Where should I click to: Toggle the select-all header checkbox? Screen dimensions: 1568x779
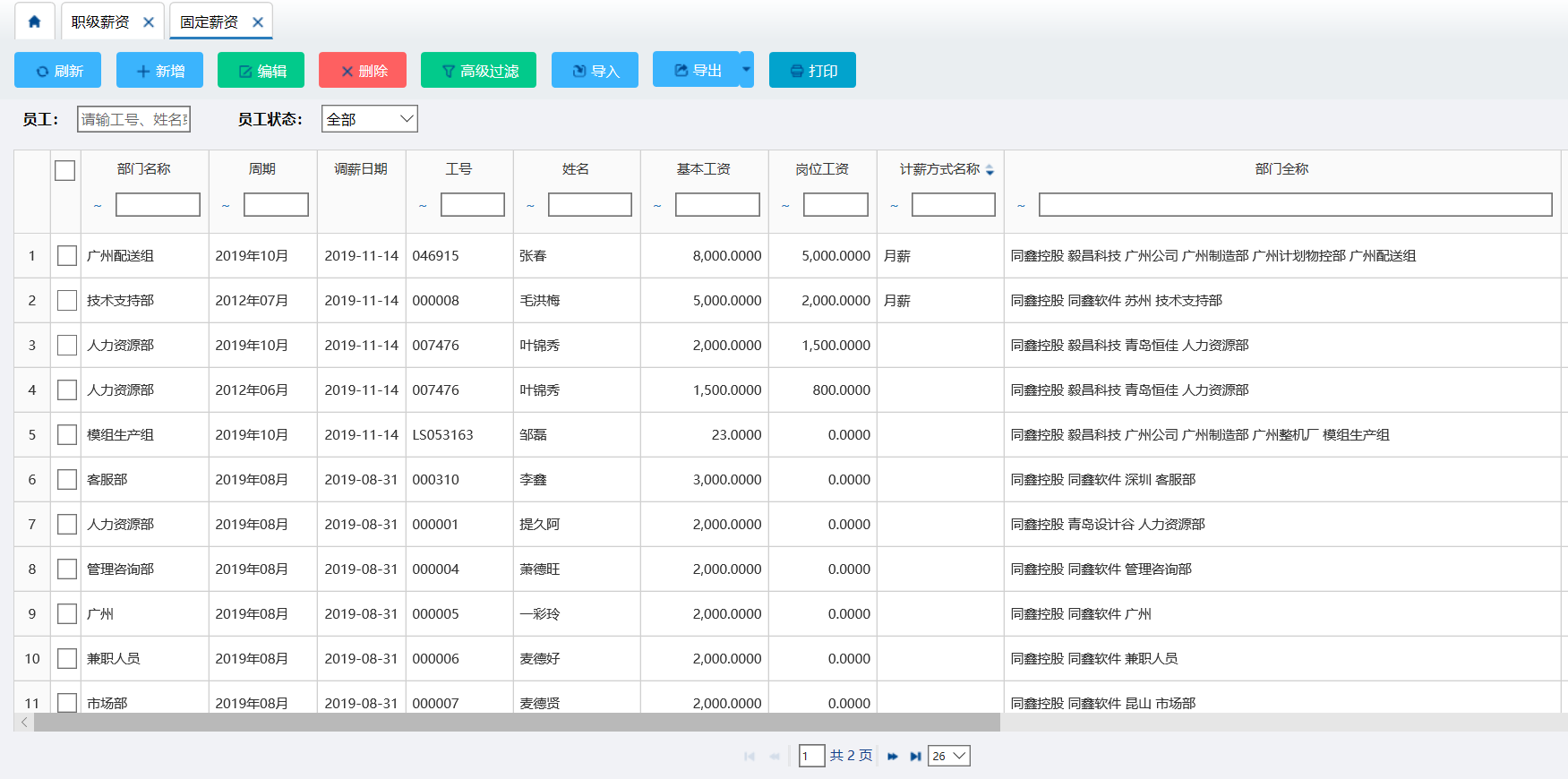[x=65, y=170]
